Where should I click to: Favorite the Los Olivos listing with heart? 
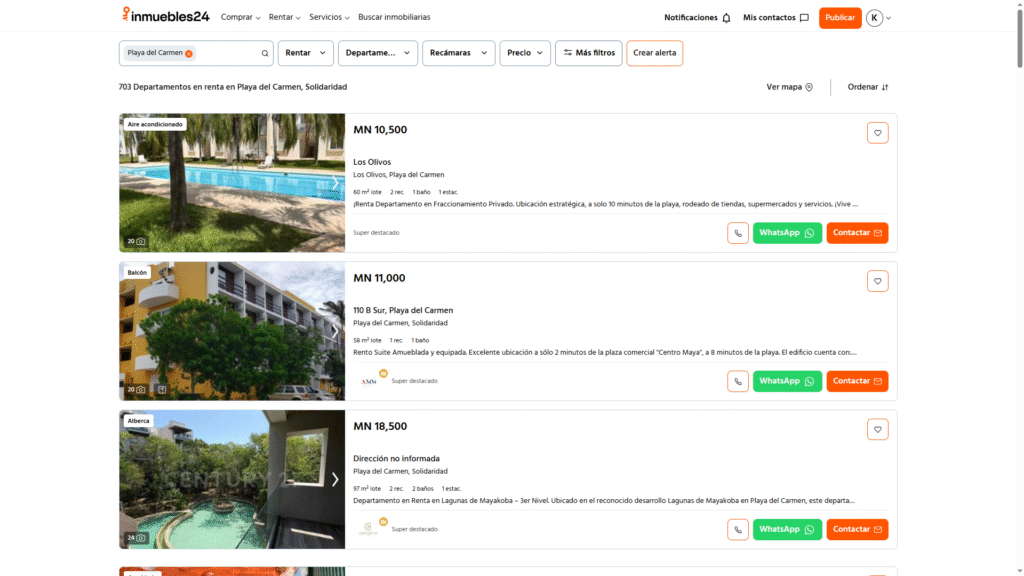click(x=877, y=133)
